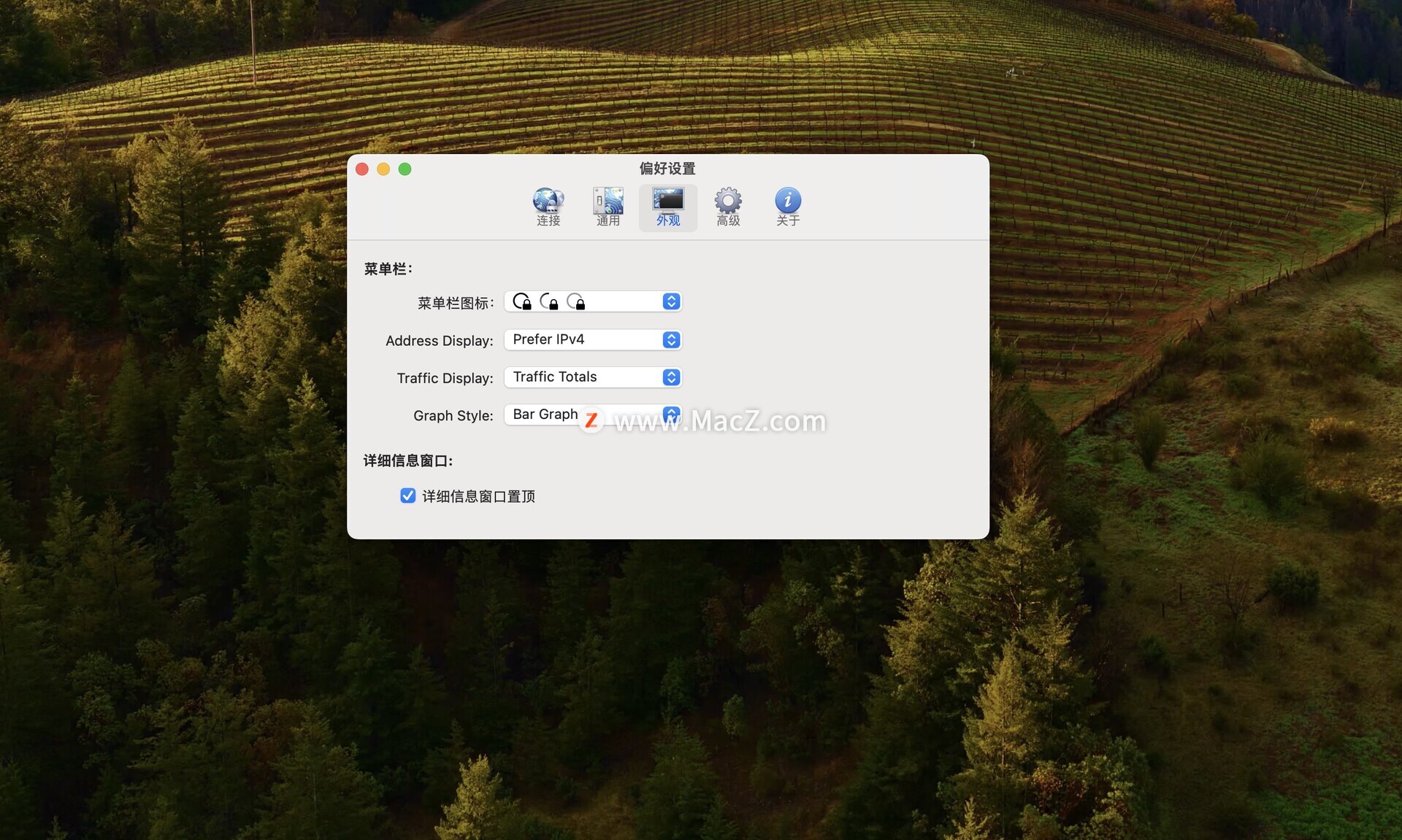Click the 偏好设置 window title
This screenshot has height=840, width=1402.
pyautogui.click(x=667, y=169)
